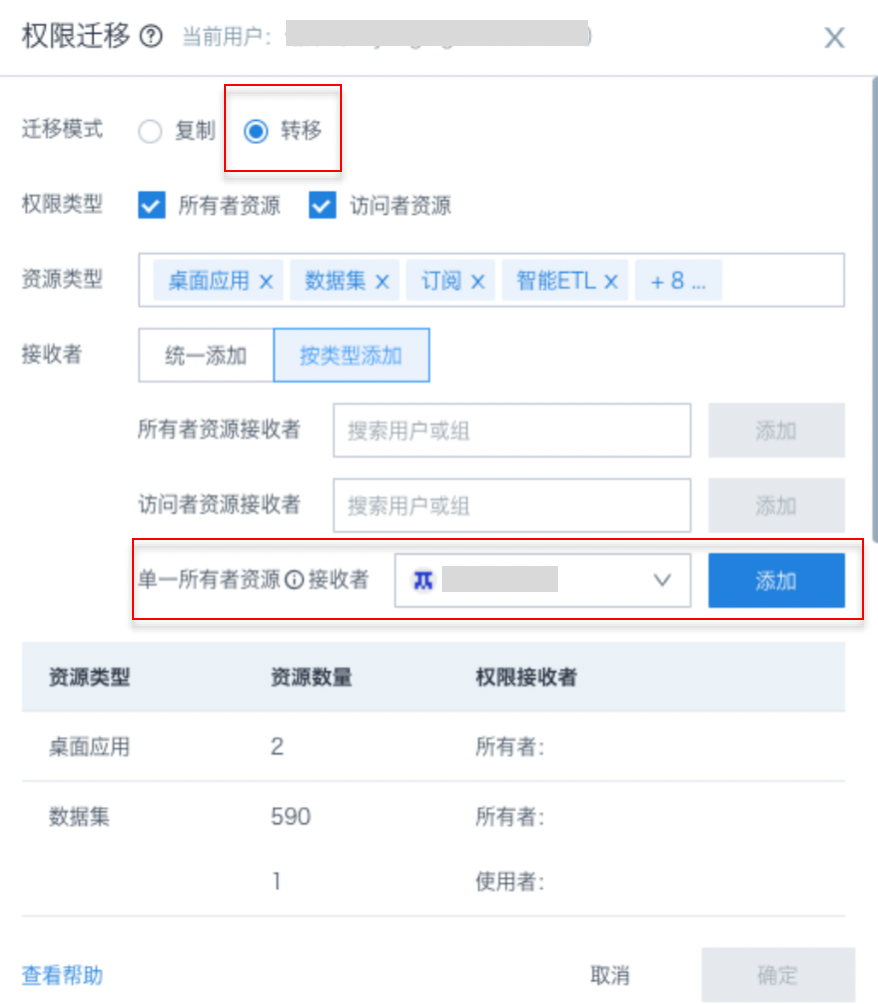Switch to the 统一添加 tab
Image resolution: width=878 pixels, height=1004 pixels.
tap(205, 355)
